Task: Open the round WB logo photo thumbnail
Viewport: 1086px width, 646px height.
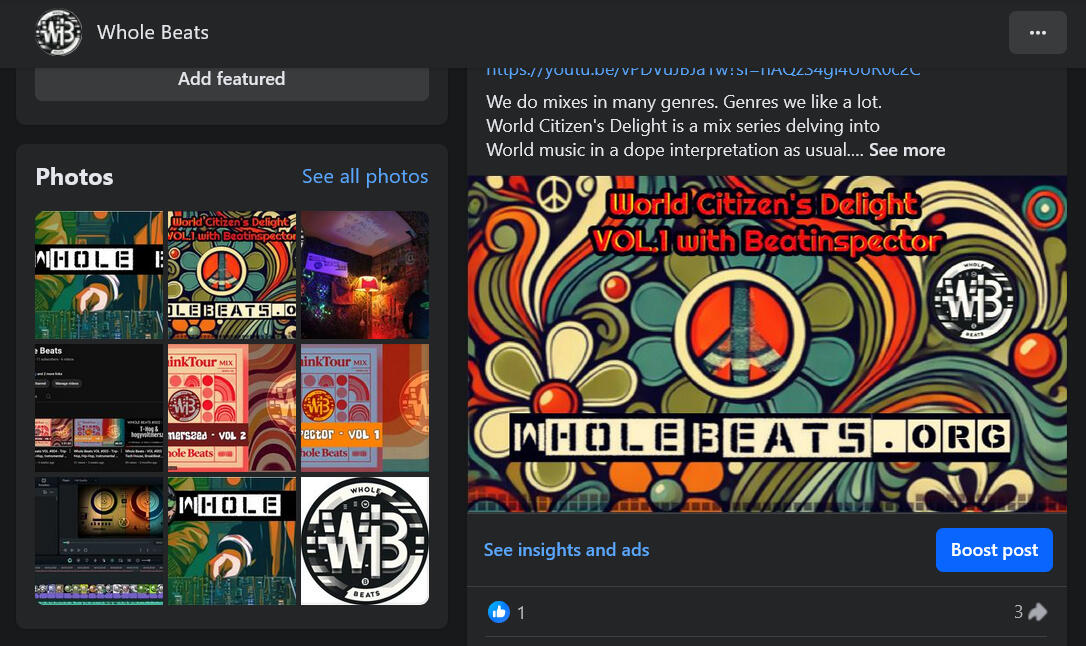Action: point(365,540)
